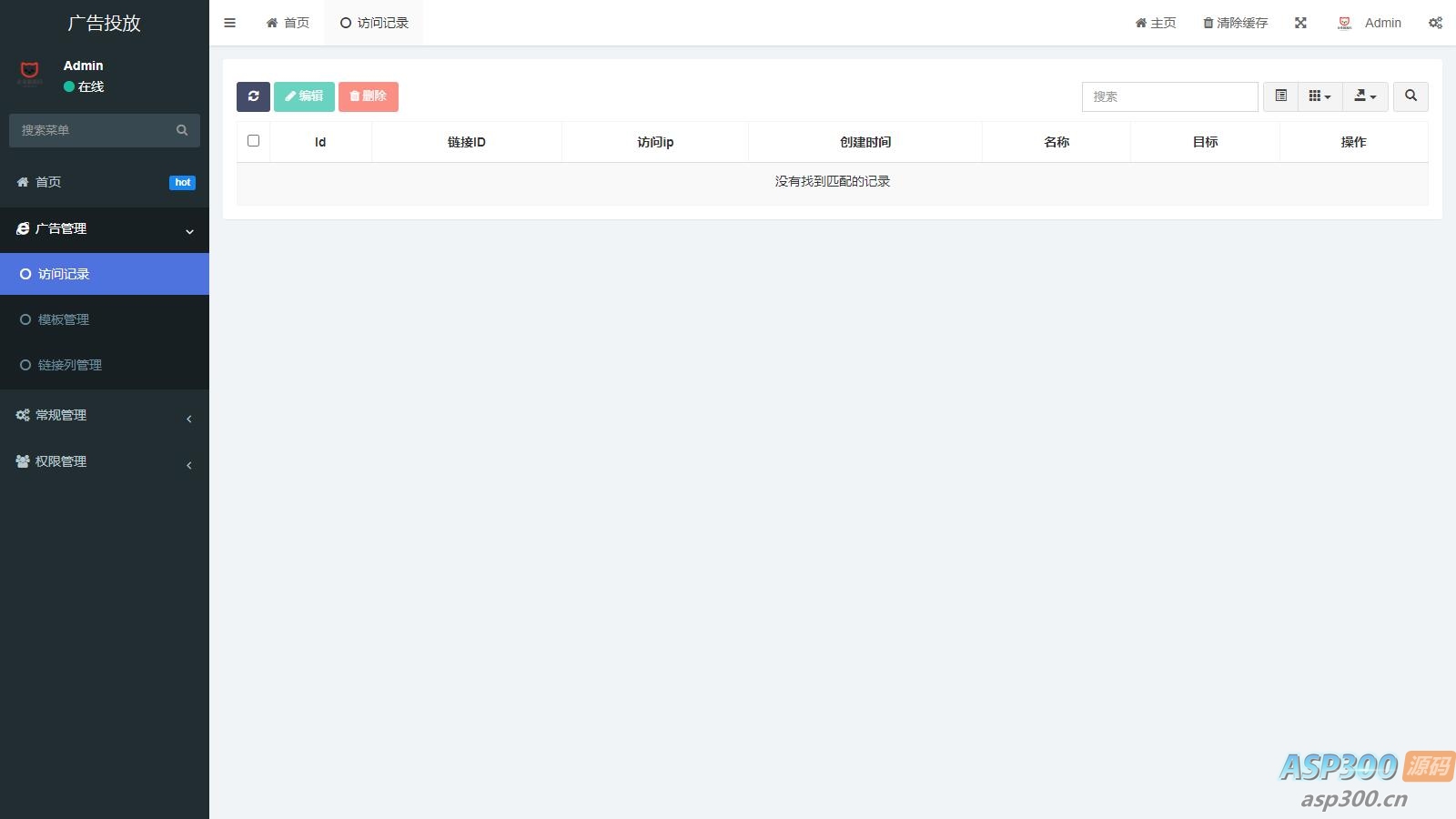The image size is (1456, 819).
Task: Click the magnifier advanced search button
Action: 1410,96
